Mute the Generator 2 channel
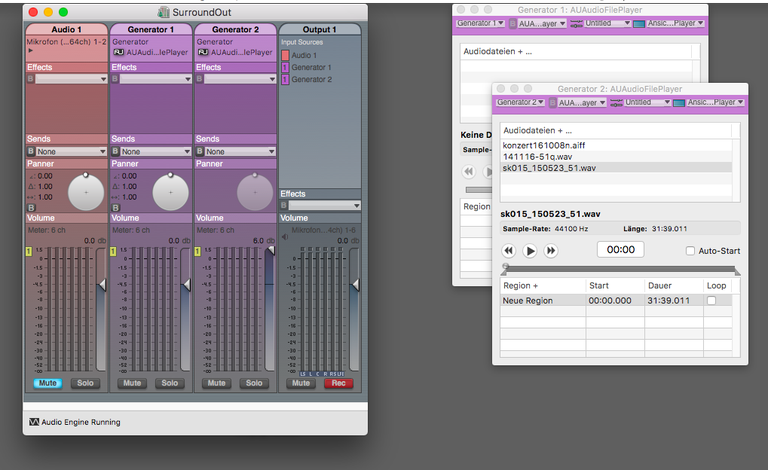The image size is (768, 470). [216, 383]
